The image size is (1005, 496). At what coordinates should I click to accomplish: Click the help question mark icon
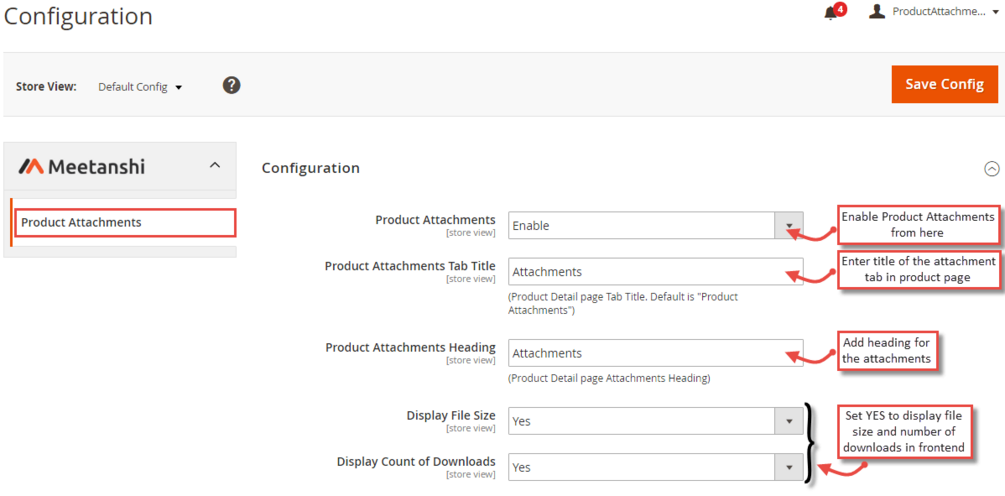(231, 85)
